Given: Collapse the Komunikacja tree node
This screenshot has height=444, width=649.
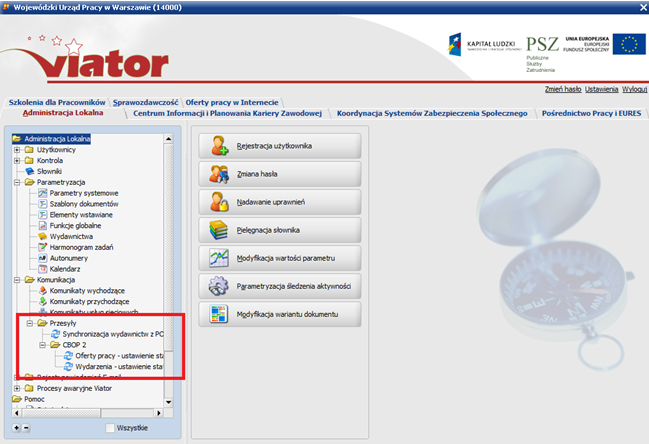Looking at the screenshot, I should point(17,280).
